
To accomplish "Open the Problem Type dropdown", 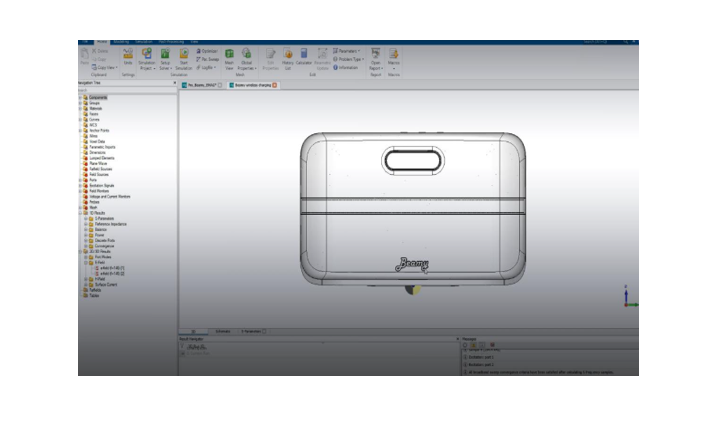I will click(x=349, y=58).
